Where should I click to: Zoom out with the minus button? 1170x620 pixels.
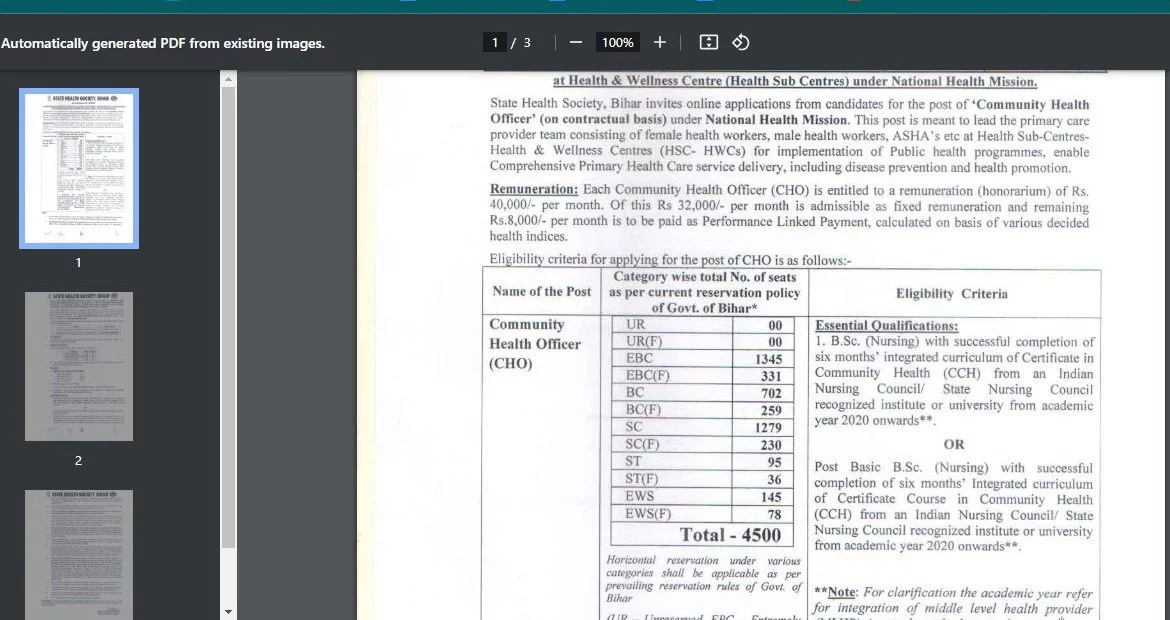575,43
